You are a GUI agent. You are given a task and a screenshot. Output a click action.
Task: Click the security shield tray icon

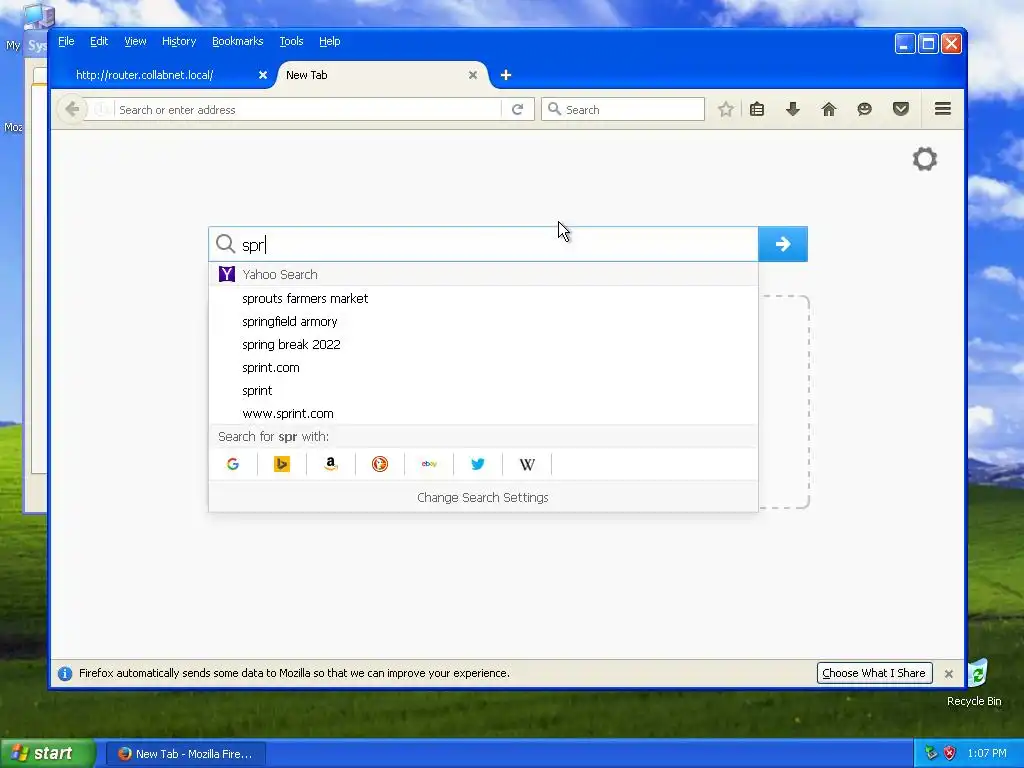coord(950,753)
